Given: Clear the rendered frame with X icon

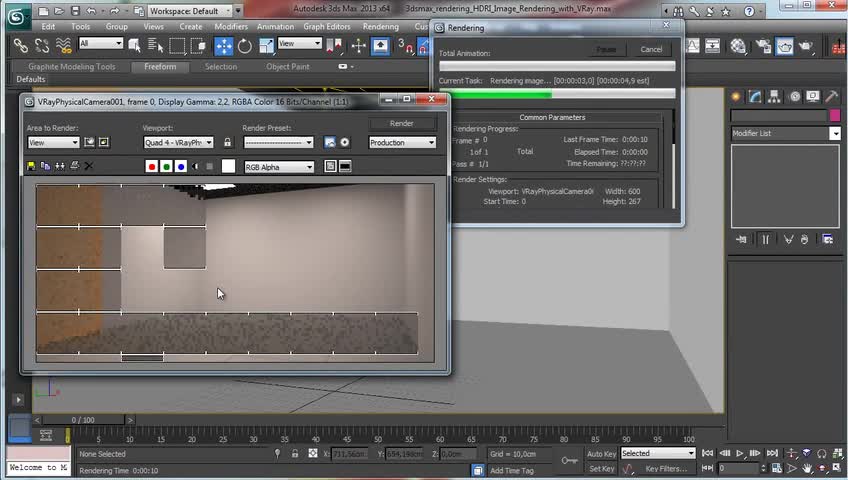Looking at the screenshot, I should point(88,166).
